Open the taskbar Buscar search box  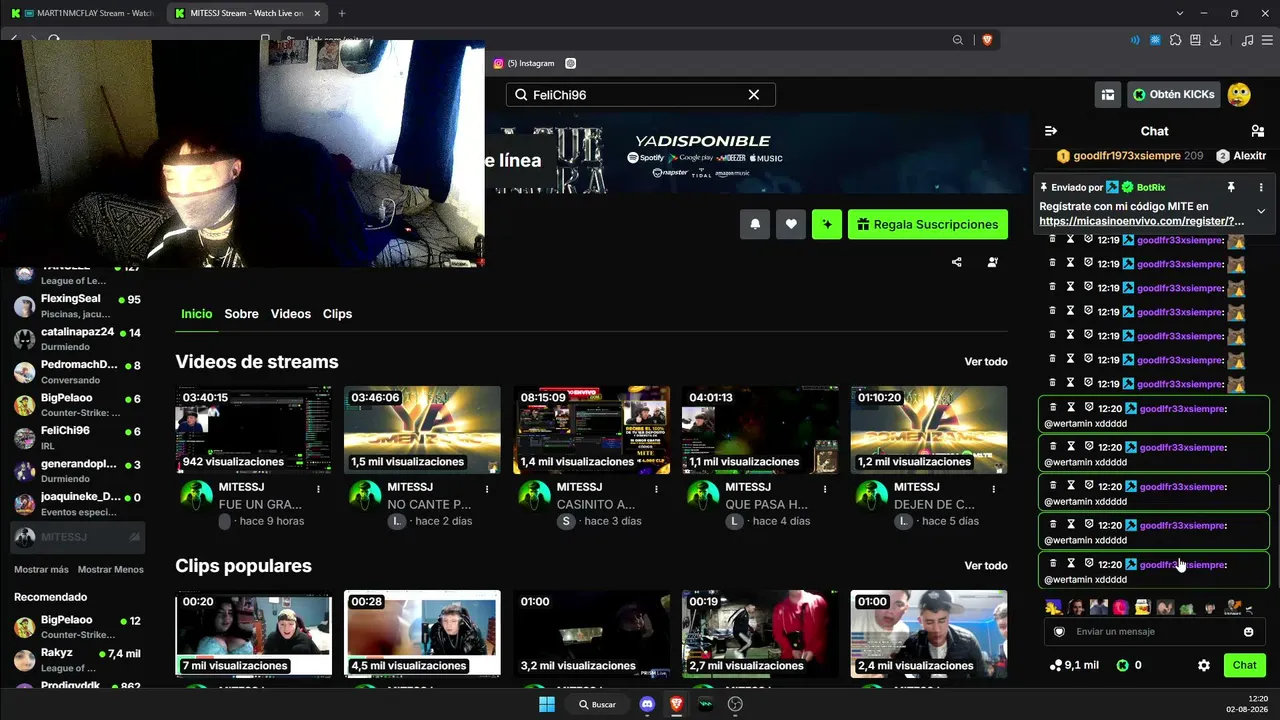(597, 704)
